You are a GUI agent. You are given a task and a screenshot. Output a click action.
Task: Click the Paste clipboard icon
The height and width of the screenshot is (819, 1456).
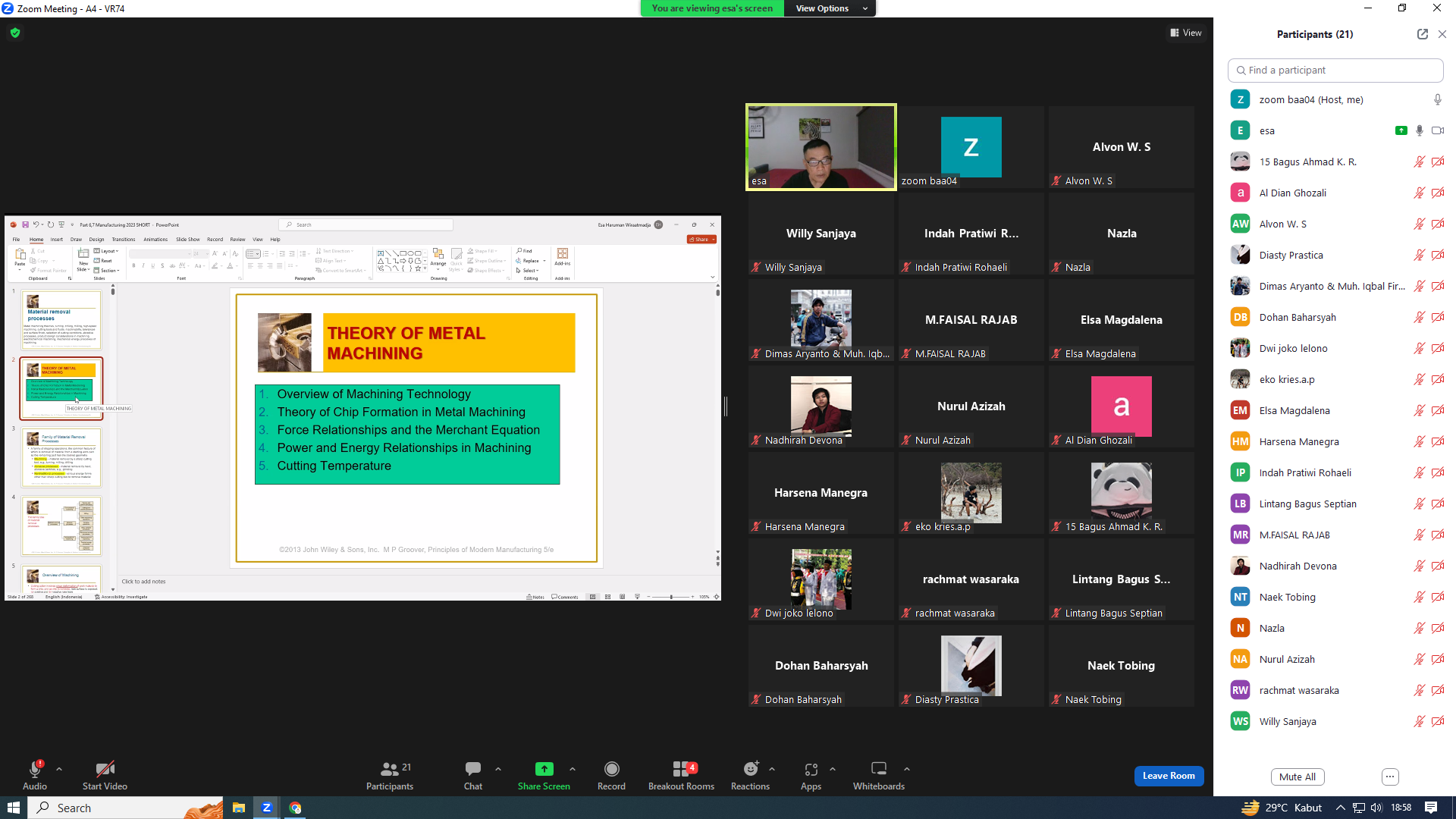coord(20,254)
